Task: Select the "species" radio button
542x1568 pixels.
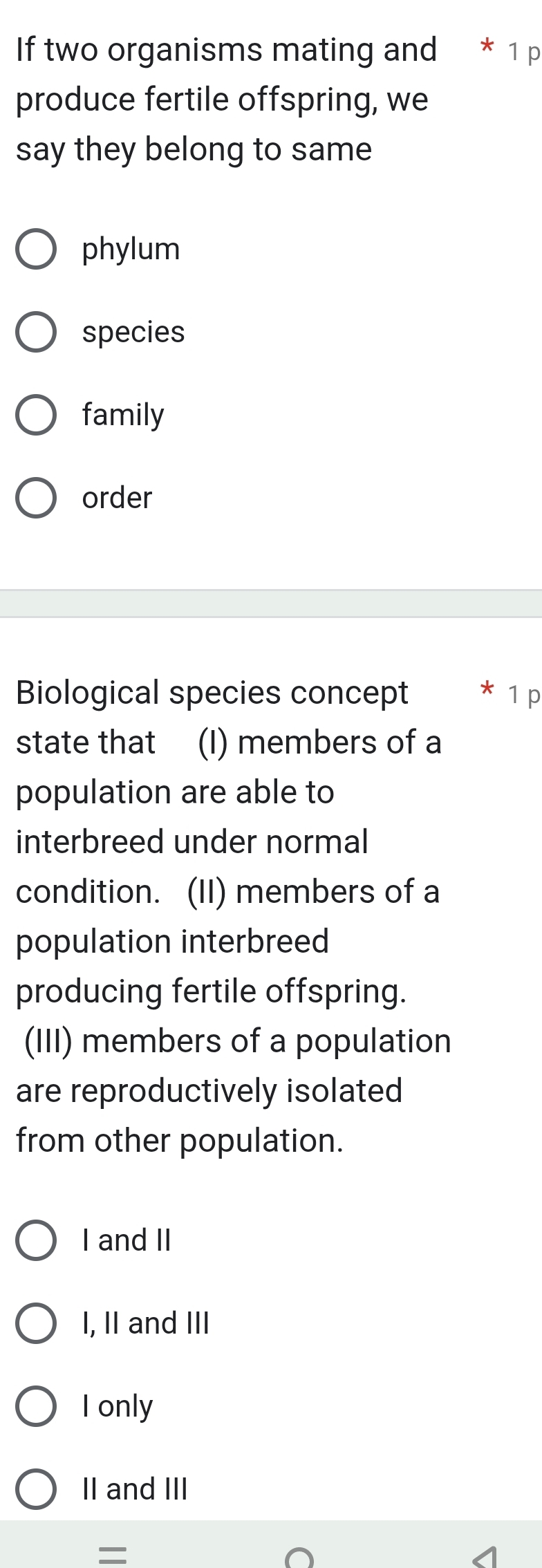Action: click(37, 333)
